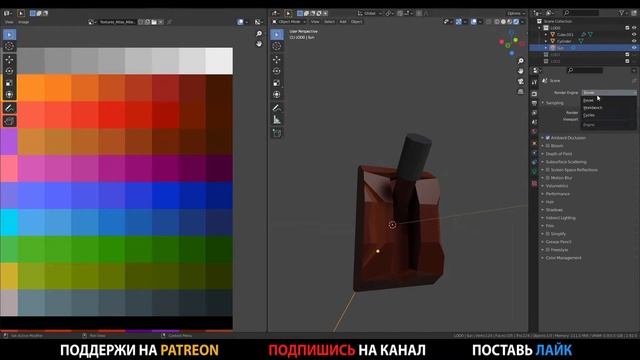
Task: Click the pan hand icon in the image editor
Action: click(x=259, y=43)
